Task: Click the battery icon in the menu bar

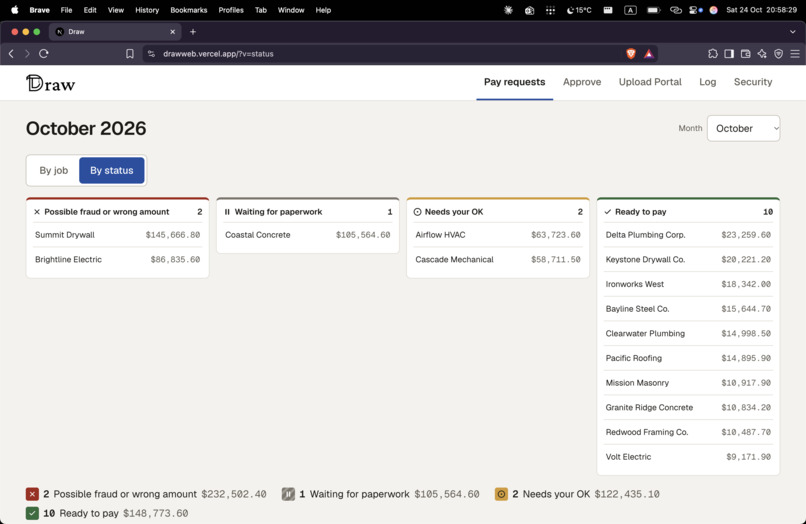Action: (653, 10)
